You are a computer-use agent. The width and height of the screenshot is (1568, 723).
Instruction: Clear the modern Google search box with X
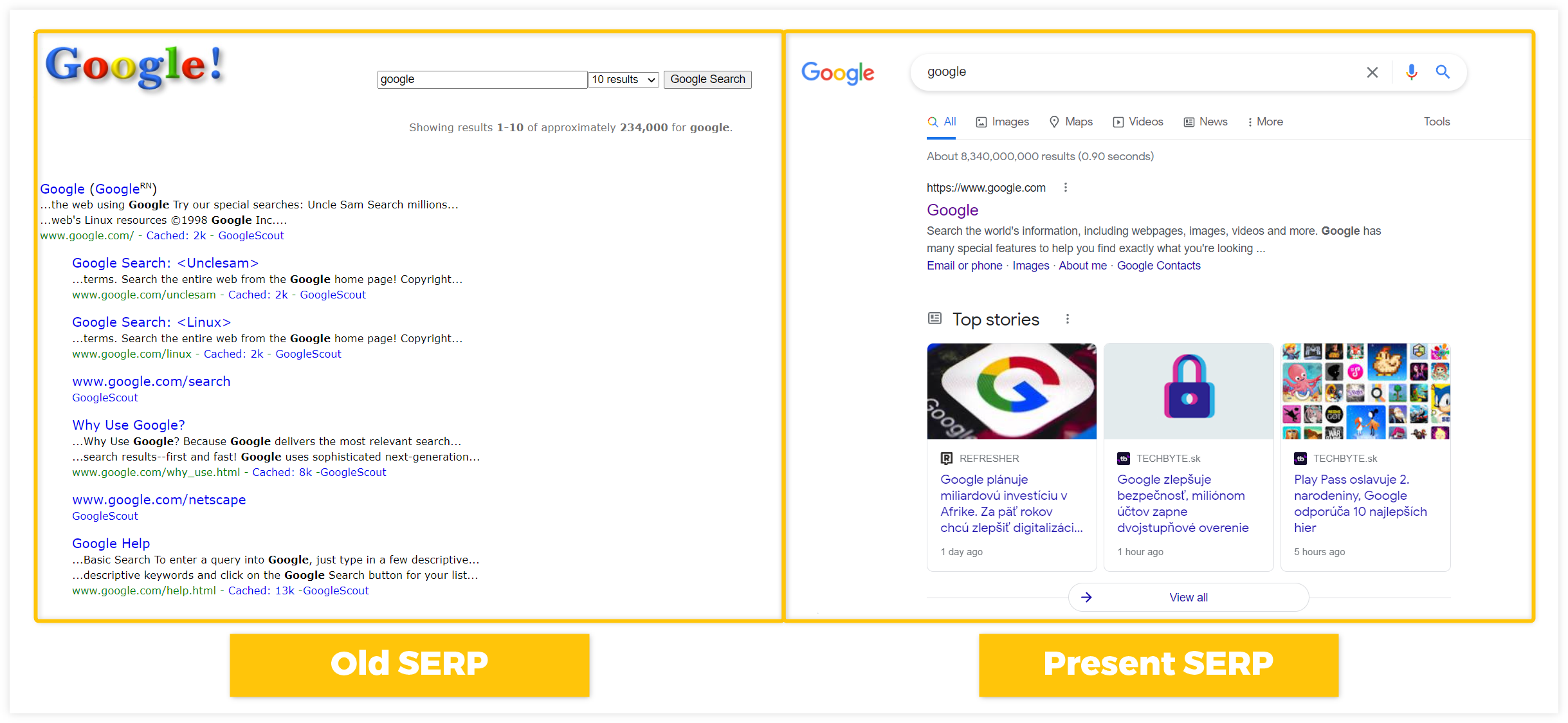1372,73
